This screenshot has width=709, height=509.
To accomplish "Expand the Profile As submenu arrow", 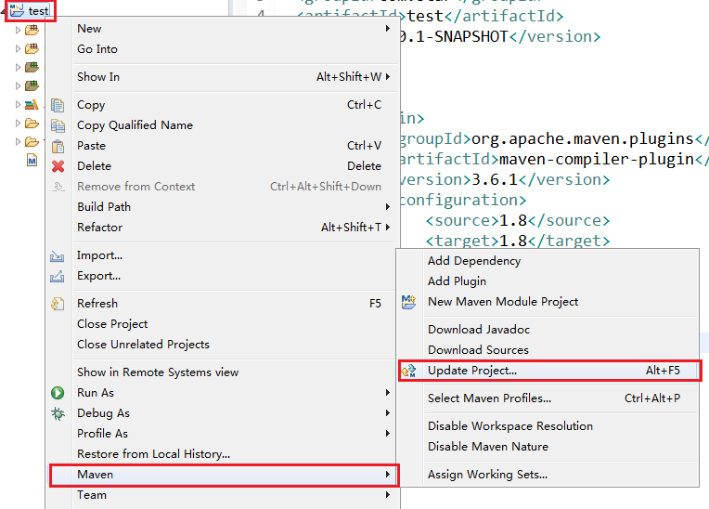I will (388, 434).
